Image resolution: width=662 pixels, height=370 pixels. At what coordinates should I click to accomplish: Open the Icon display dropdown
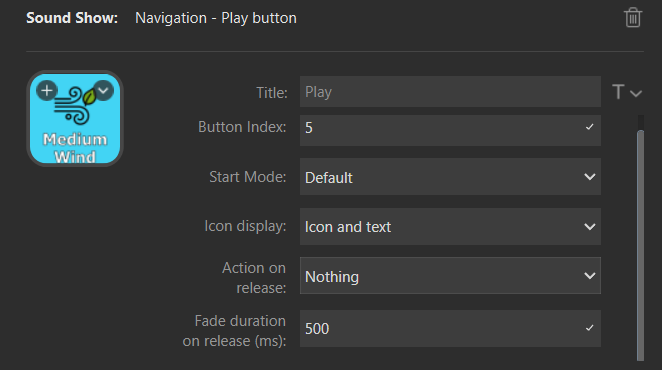click(450, 226)
